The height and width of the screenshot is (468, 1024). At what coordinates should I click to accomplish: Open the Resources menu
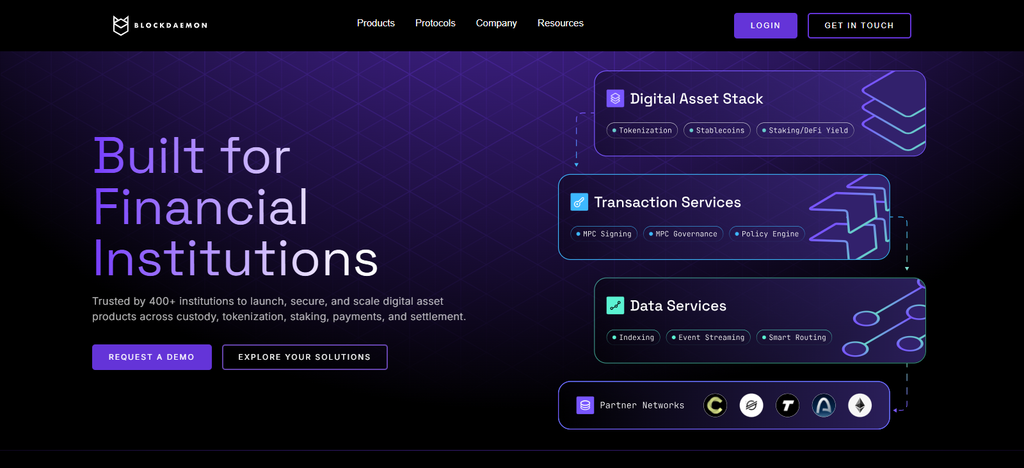coord(560,23)
